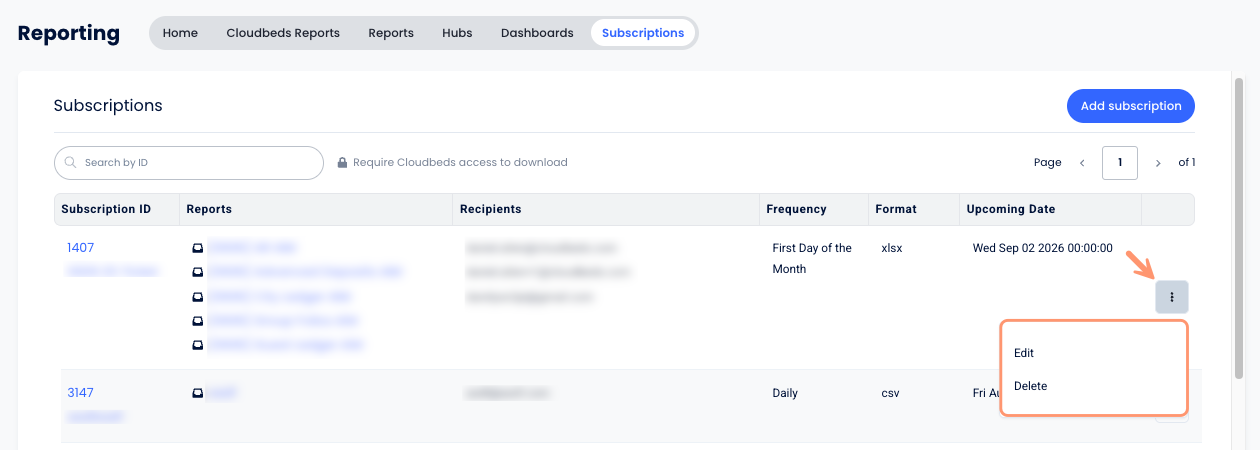Screen dimensions: 1260x450
Task: Go to the previous page with the left chevron
Action: click(1082, 162)
